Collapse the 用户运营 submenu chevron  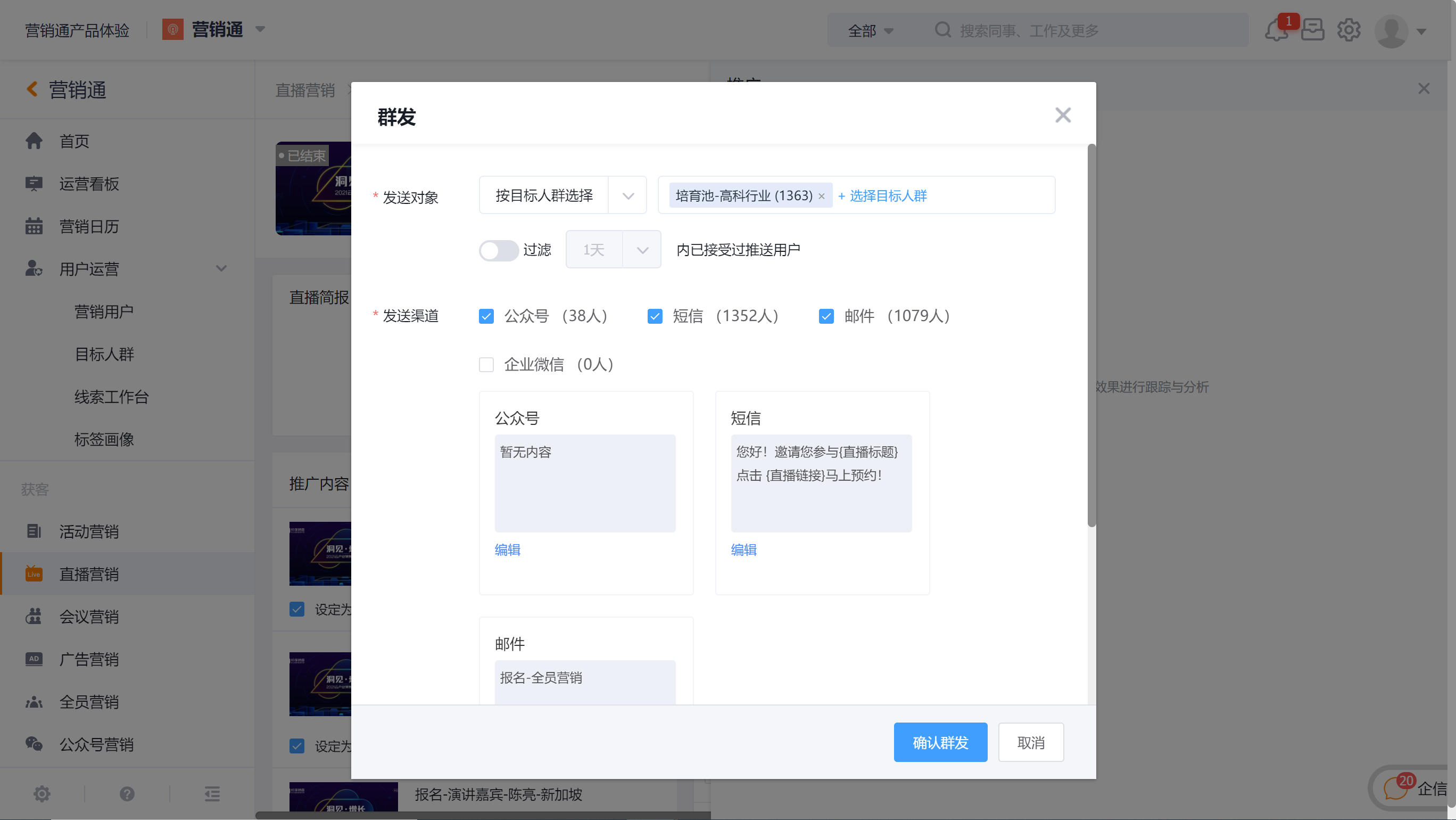pyautogui.click(x=221, y=268)
